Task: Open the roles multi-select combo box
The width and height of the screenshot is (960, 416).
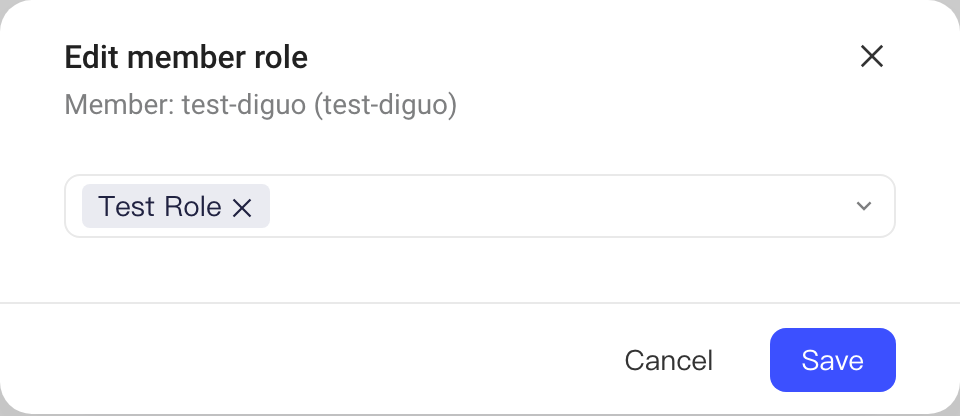Action: pos(480,206)
